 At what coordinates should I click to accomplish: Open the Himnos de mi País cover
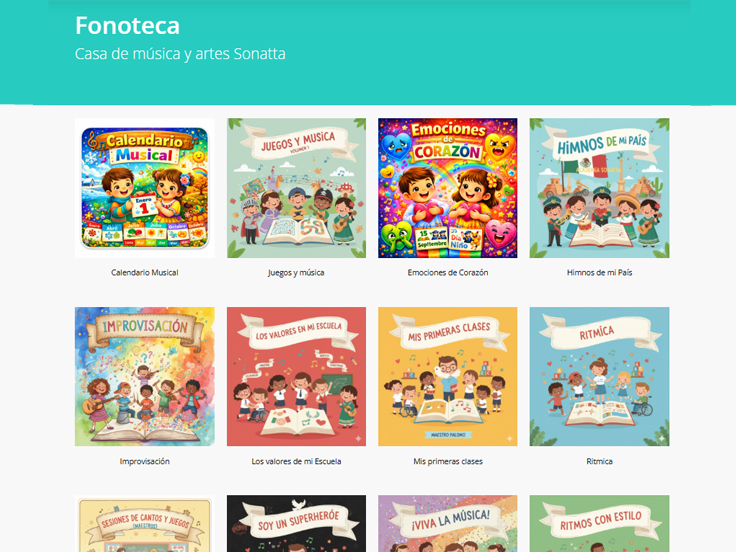pyautogui.click(x=599, y=188)
